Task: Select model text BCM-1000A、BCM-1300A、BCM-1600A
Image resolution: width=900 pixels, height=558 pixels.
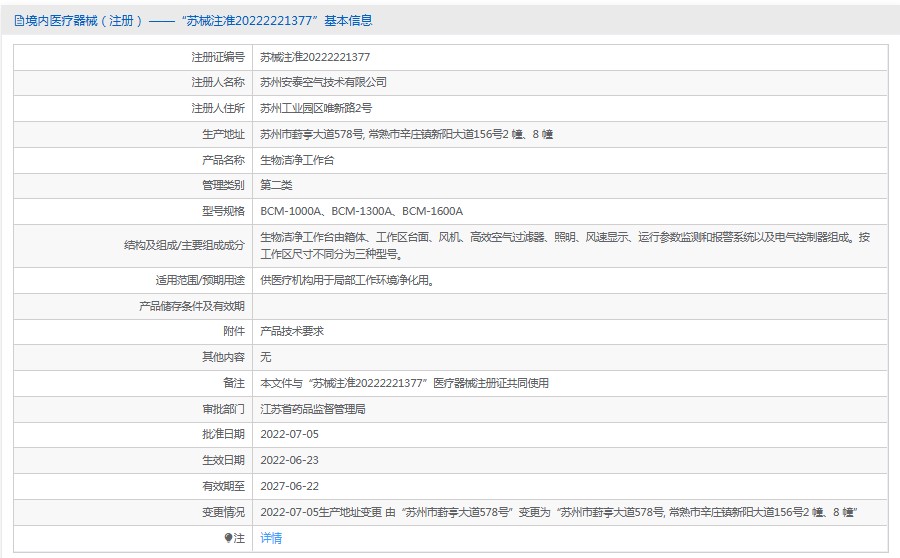Action: point(362,211)
